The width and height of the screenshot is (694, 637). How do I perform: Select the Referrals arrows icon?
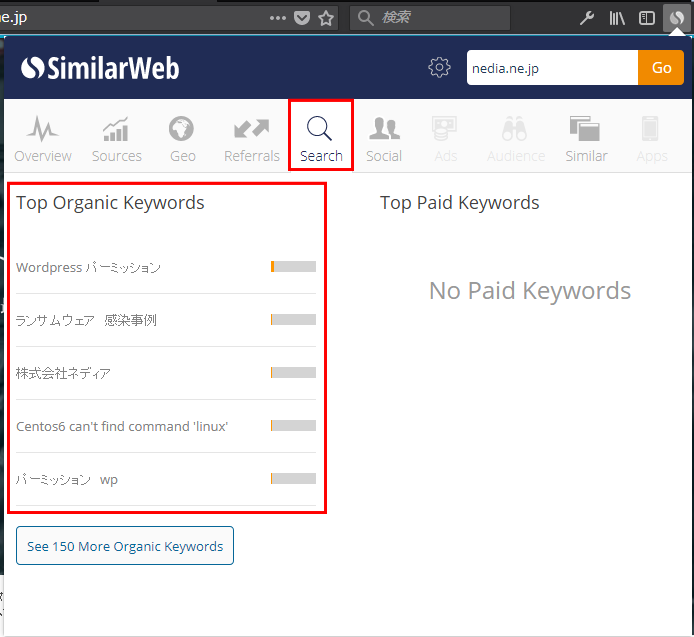tap(251, 129)
